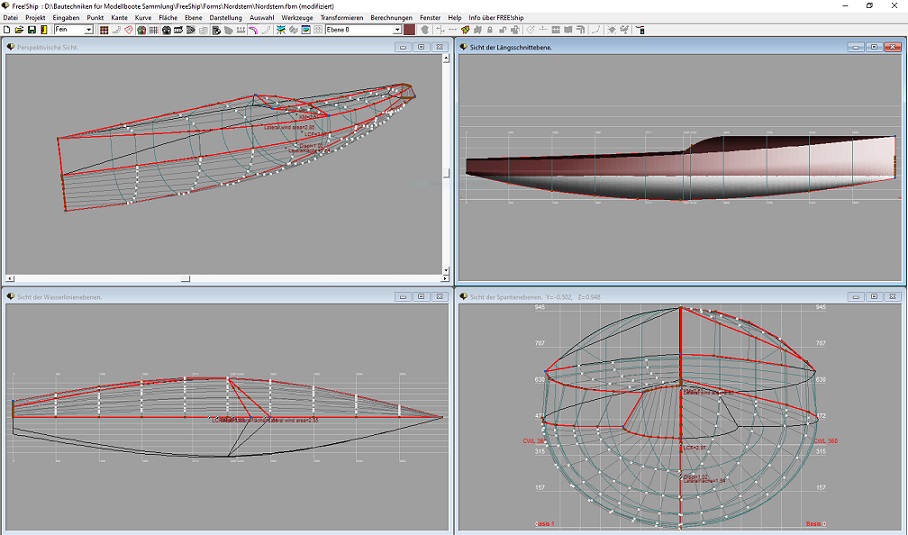Click the cyan starburst icon left of the layer dropdown
Viewport: 908px width, 535px height.
pyautogui.click(x=281, y=30)
